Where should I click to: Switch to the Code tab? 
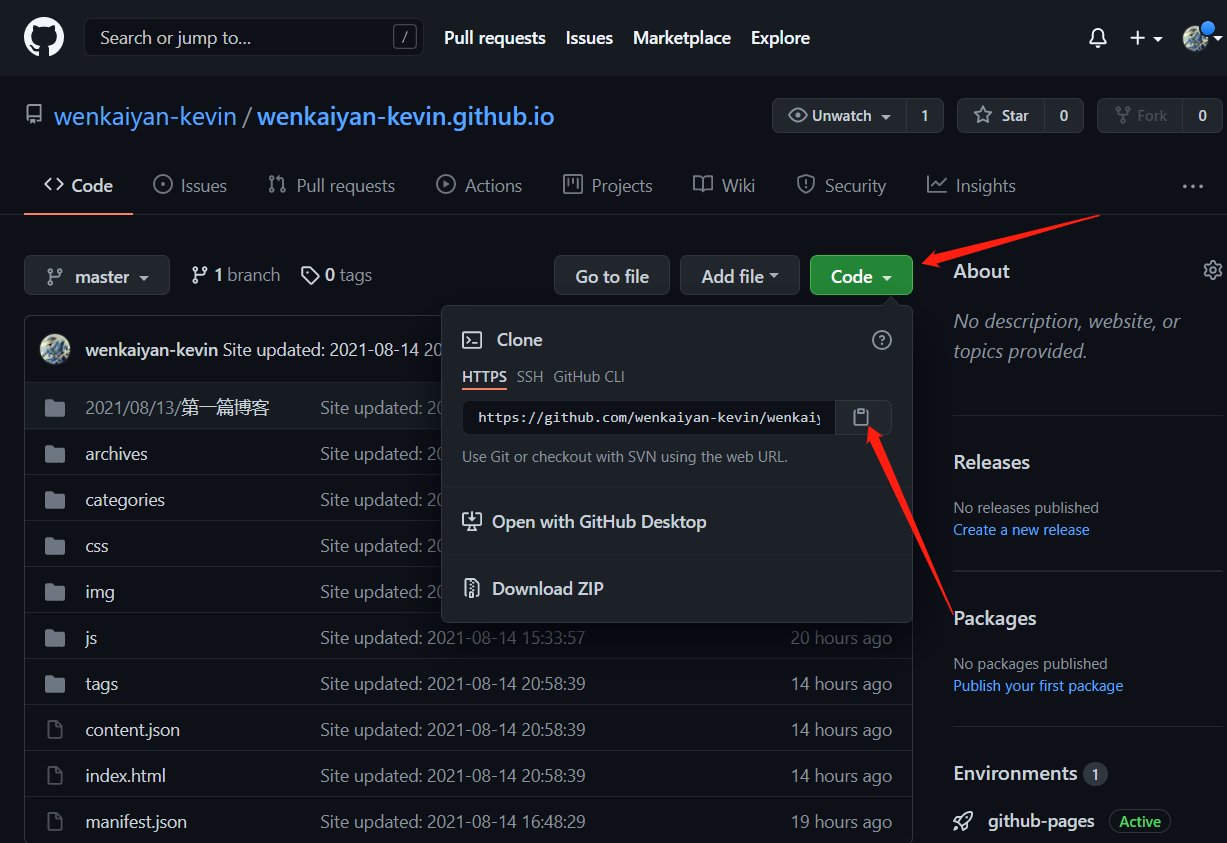pyautogui.click(x=78, y=186)
